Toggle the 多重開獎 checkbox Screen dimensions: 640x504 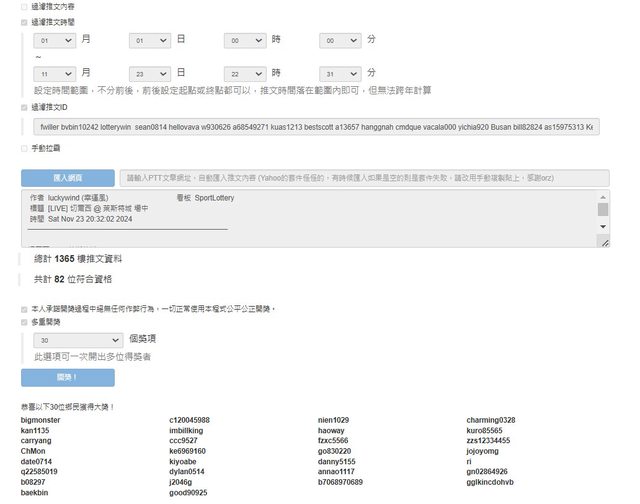tap(24, 323)
